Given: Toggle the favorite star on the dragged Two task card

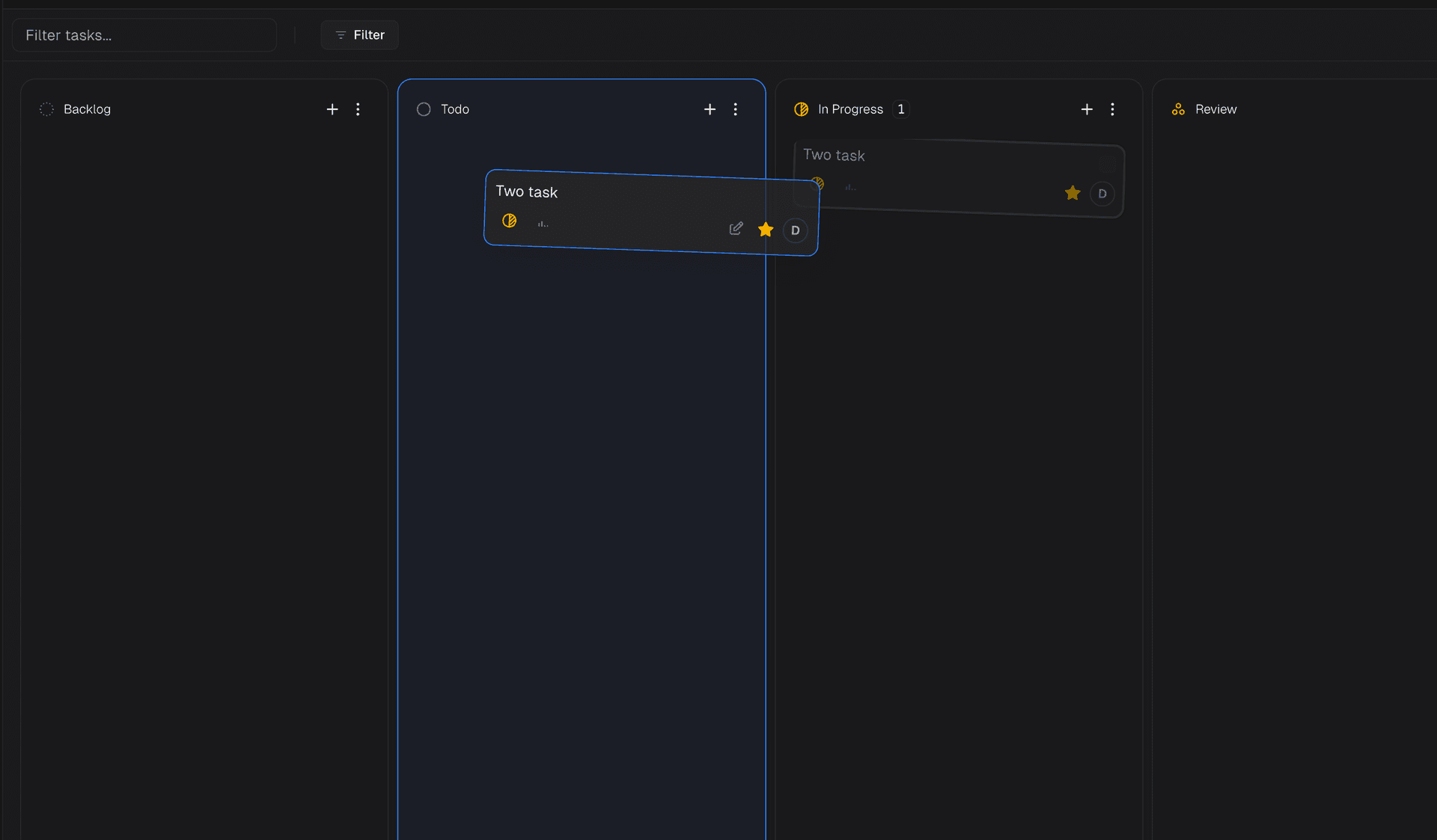Looking at the screenshot, I should [766, 230].
